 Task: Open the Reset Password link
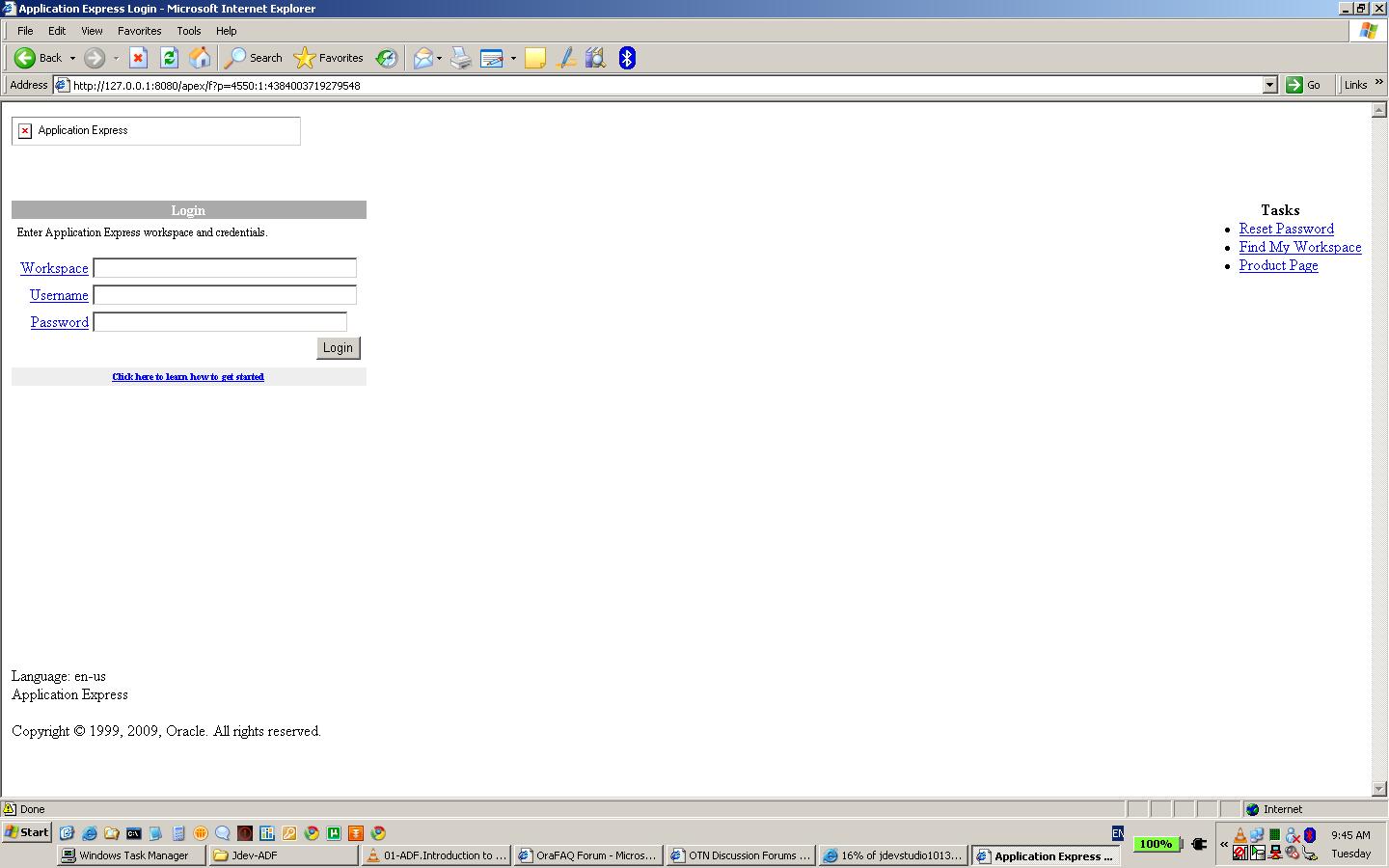[x=1287, y=229]
